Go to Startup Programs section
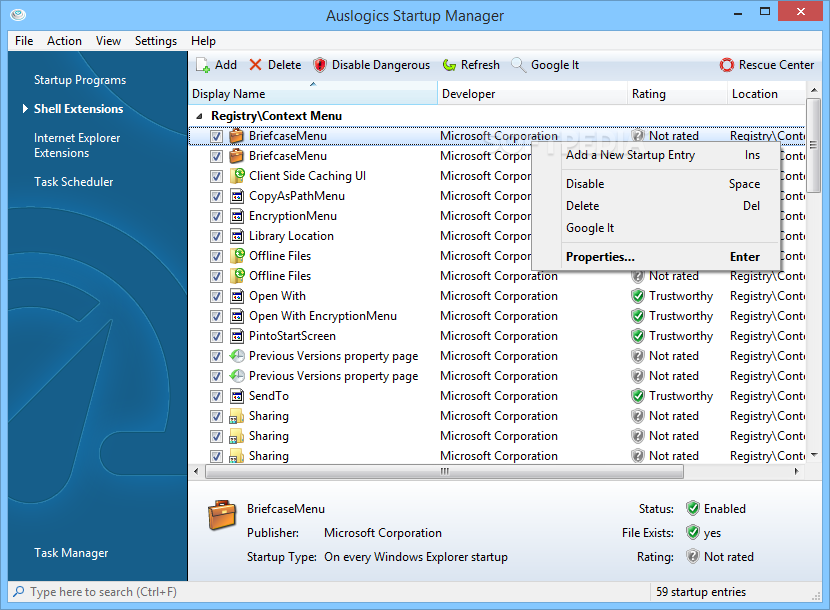The height and width of the screenshot is (610, 830). [x=80, y=80]
